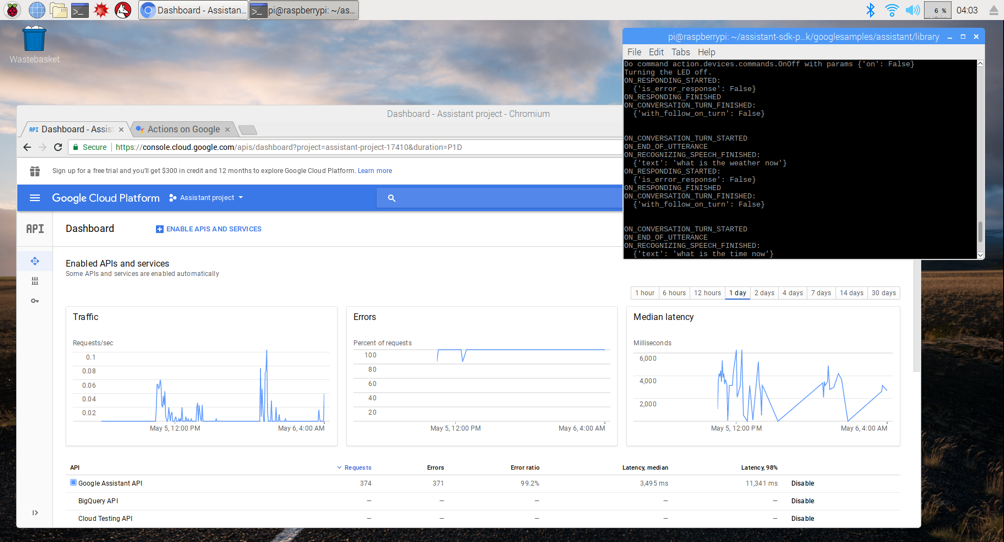Open the Credentials key sidebar icon
Screen dimensions: 1004x542
[x=35, y=301]
